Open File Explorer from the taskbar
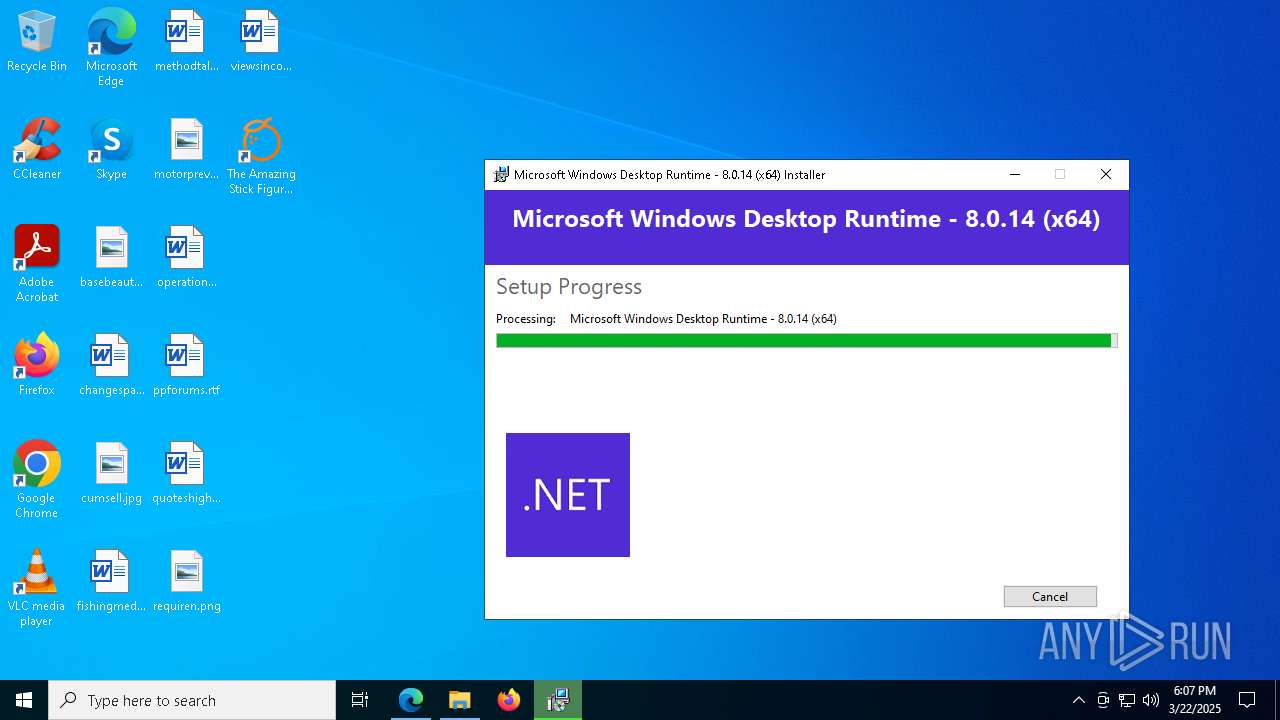Image resolution: width=1280 pixels, height=720 pixels. coord(459,700)
